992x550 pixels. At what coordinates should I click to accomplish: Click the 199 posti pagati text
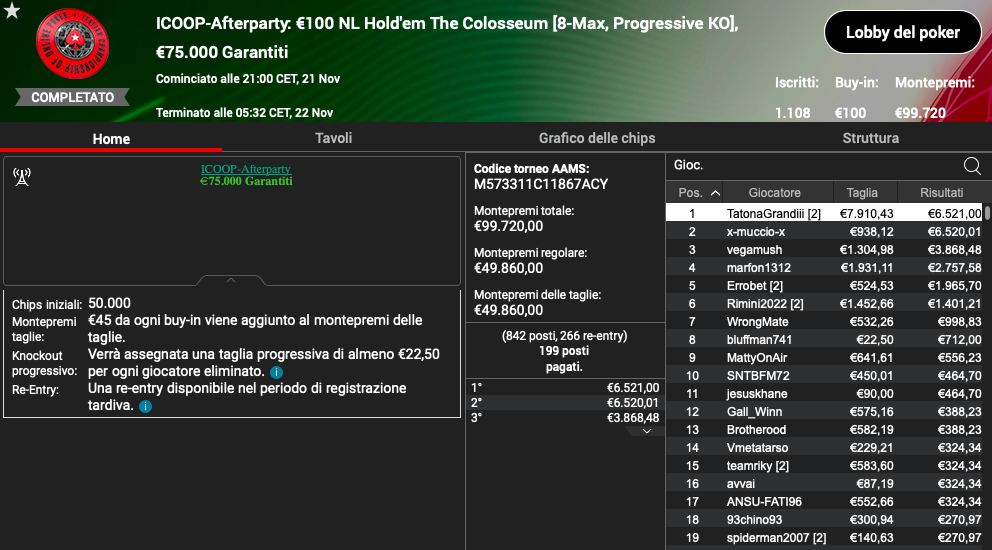(564, 359)
